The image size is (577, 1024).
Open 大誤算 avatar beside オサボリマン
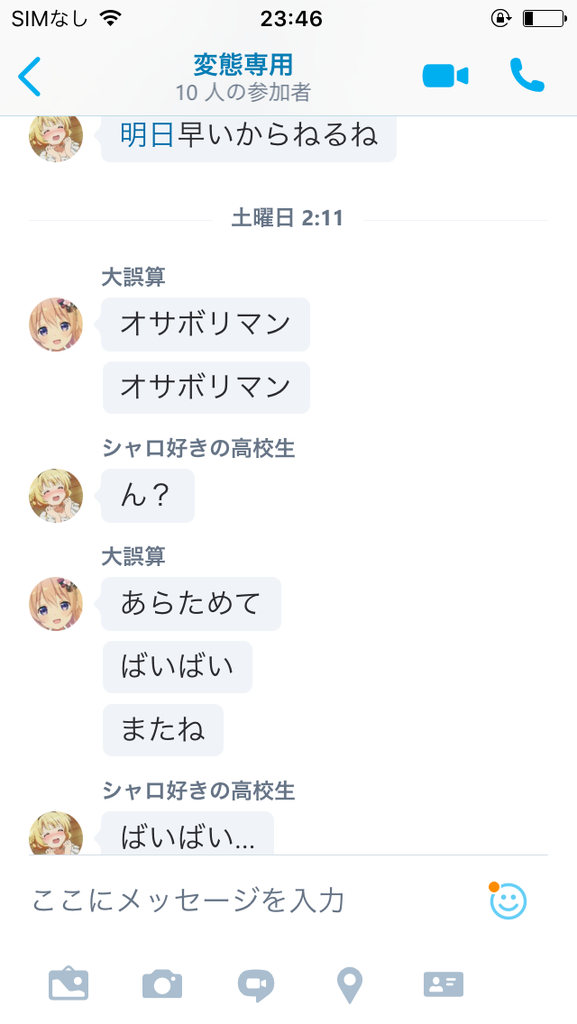pyautogui.click(x=56, y=325)
